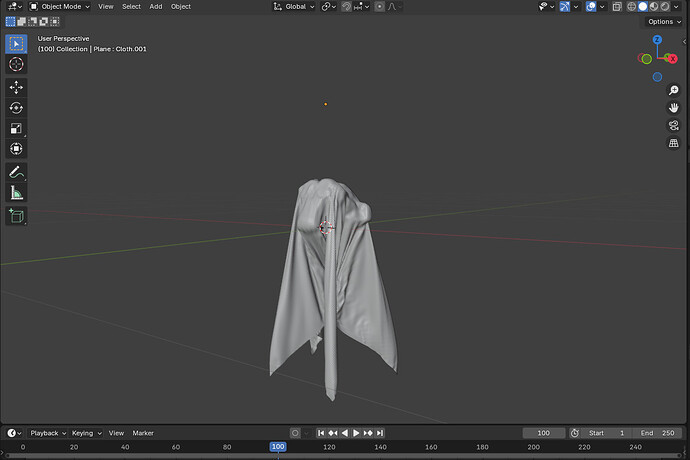Pick the Rotate tool
The height and width of the screenshot is (460, 690).
[16, 108]
